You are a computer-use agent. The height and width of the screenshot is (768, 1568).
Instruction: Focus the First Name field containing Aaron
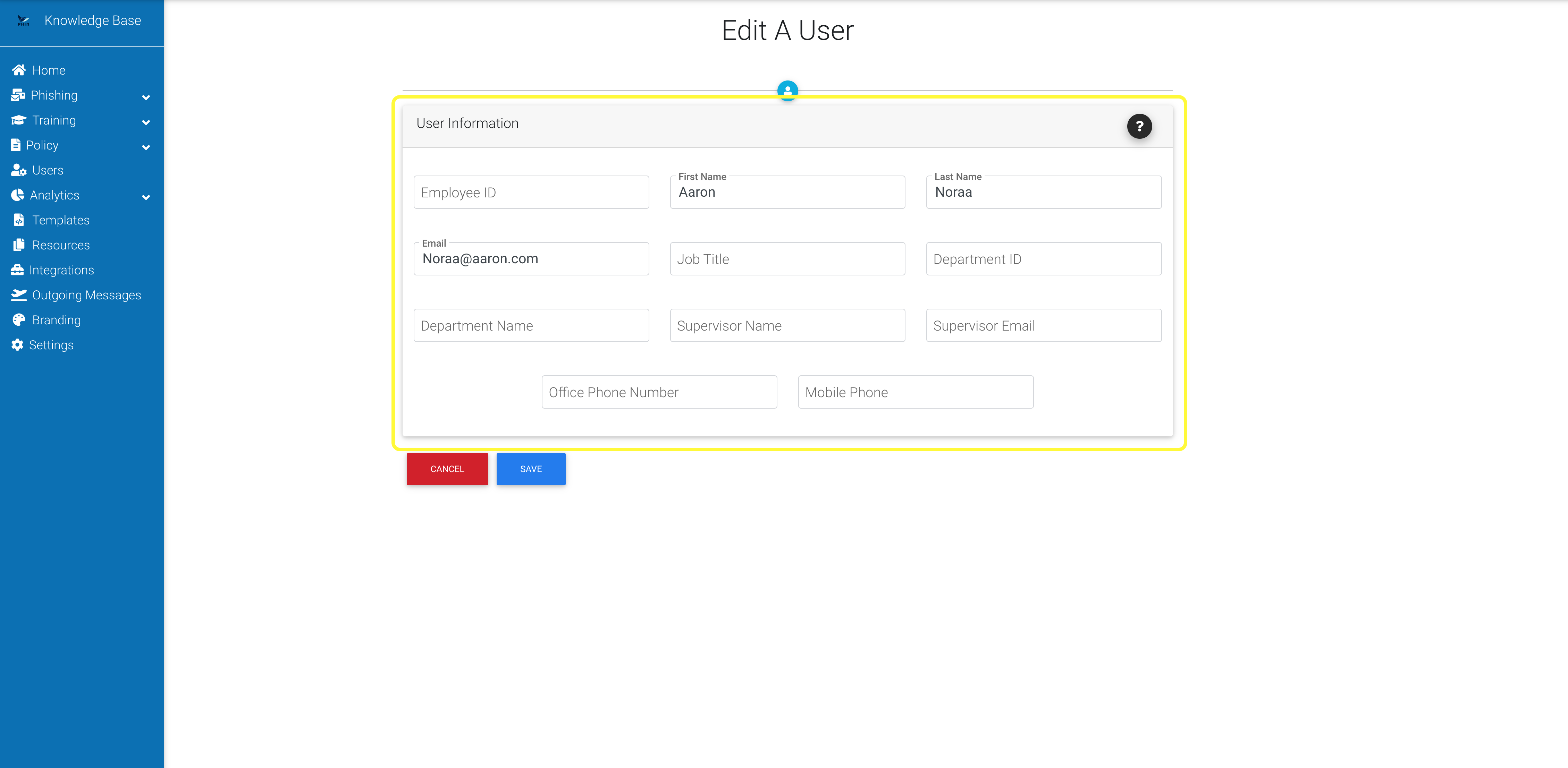(787, 192)
